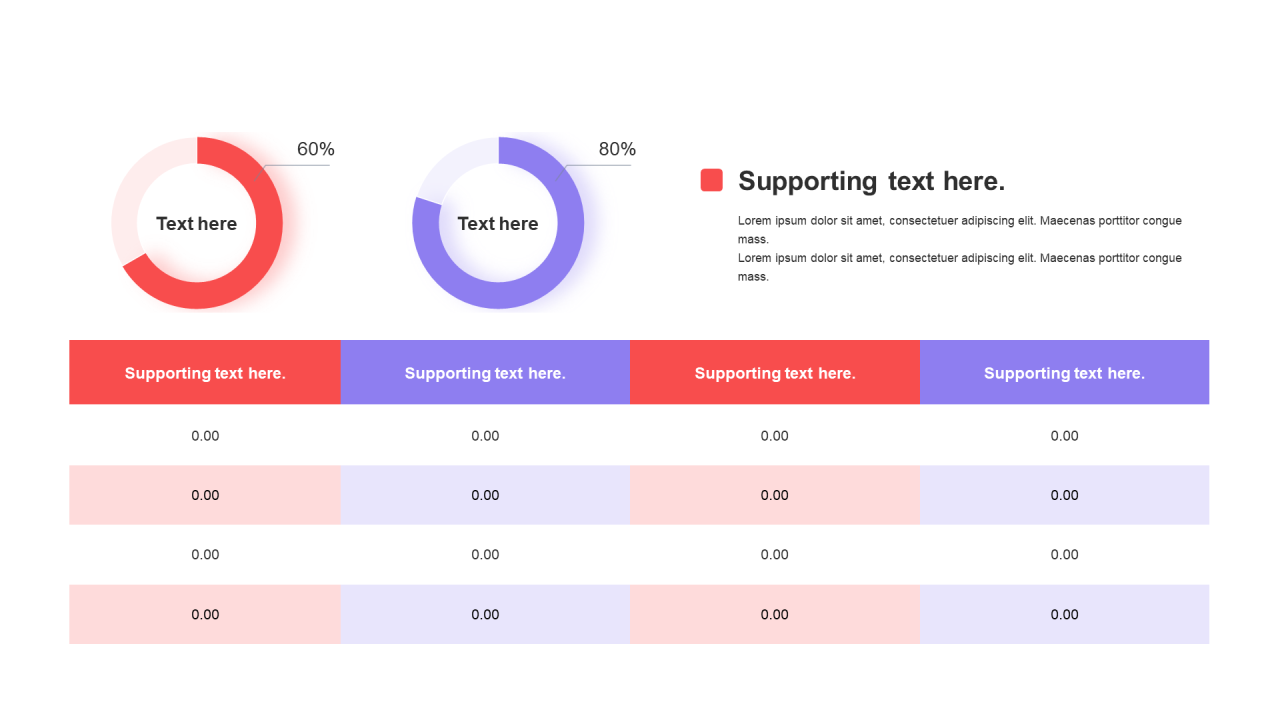1280x720 pixels.
Task: Click the bottom lavender 0.00 cell in the rightmost column
Action: [x=1064, y=615]
